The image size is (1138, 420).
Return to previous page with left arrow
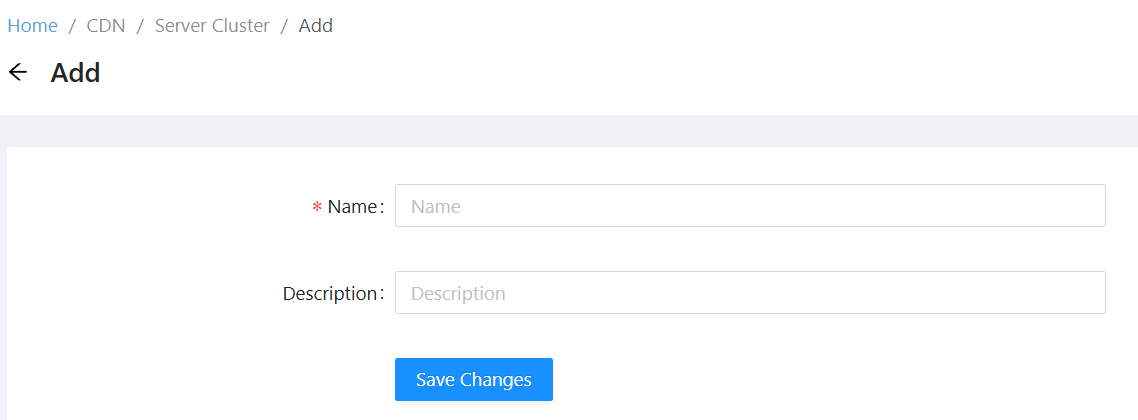click(17, 72)
